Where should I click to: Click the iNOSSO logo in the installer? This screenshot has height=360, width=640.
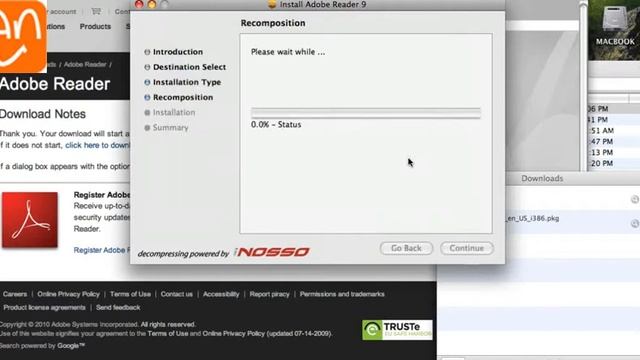click(272, 252)
